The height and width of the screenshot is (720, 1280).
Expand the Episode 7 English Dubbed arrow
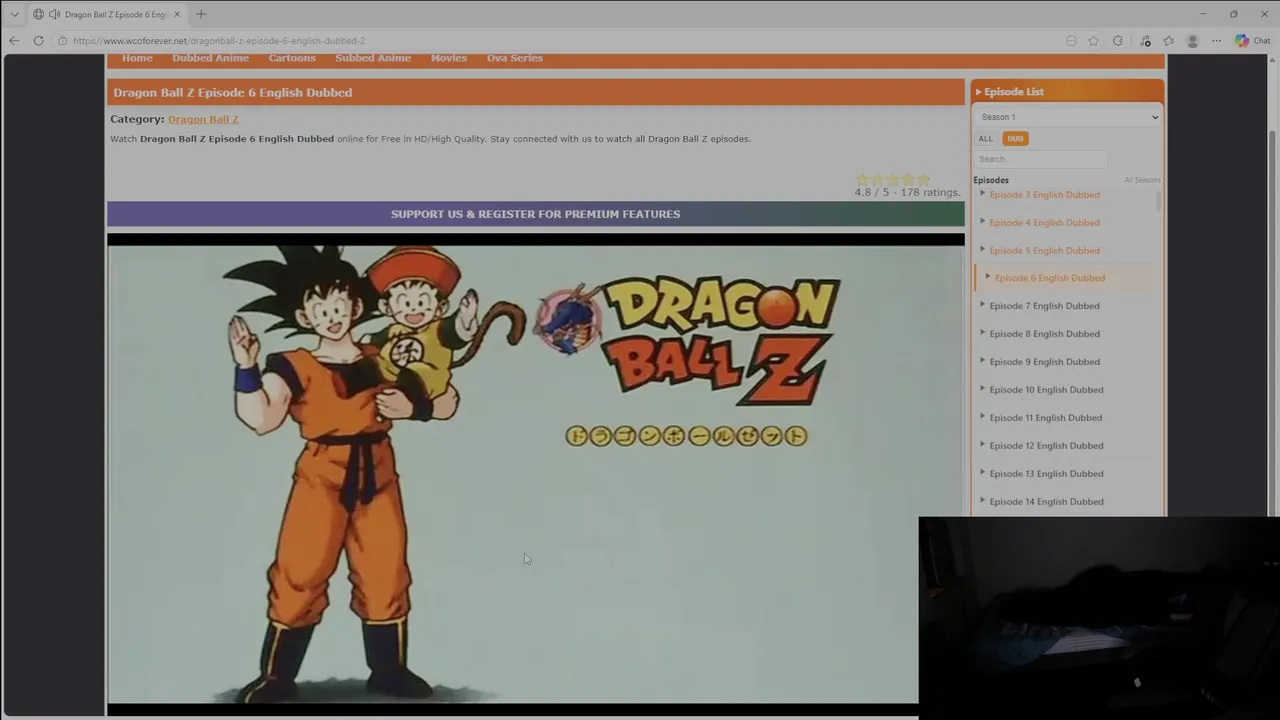coord(982,304)
